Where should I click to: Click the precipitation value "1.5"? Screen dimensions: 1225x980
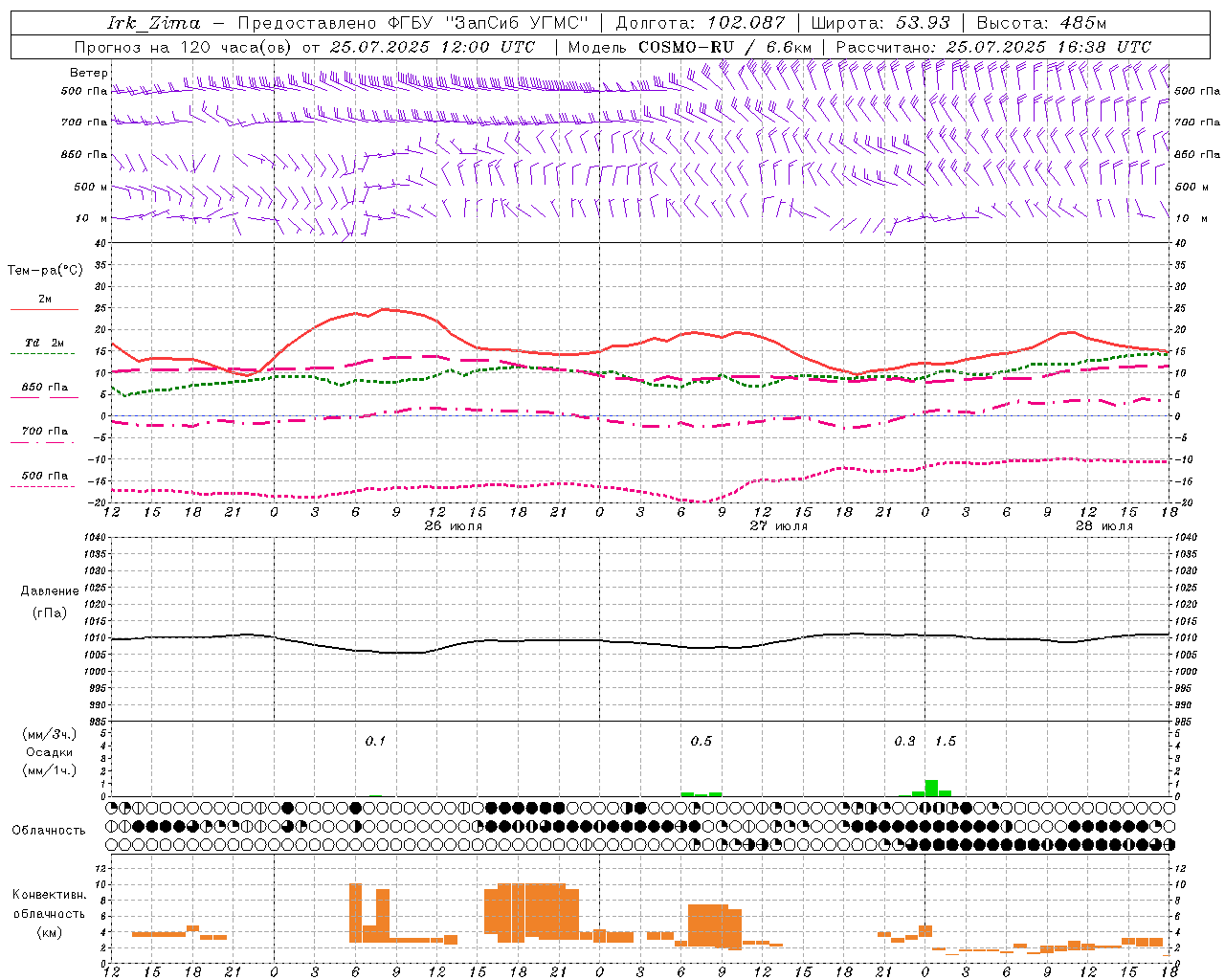946,741
